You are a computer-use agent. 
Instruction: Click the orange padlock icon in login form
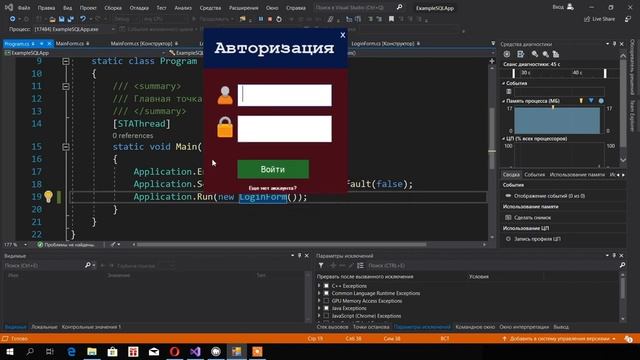click(225, 127)
